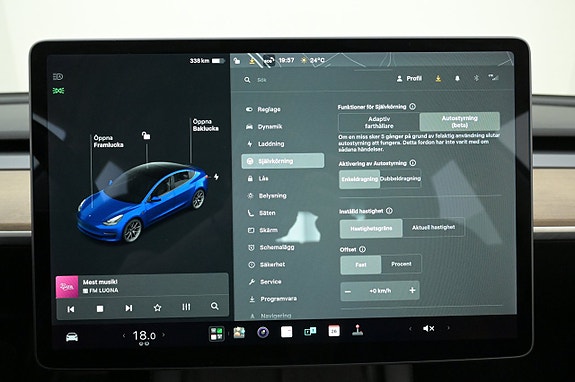The image size is (575, 382).
Task: Skip to next station
Action: coord(129,308)
